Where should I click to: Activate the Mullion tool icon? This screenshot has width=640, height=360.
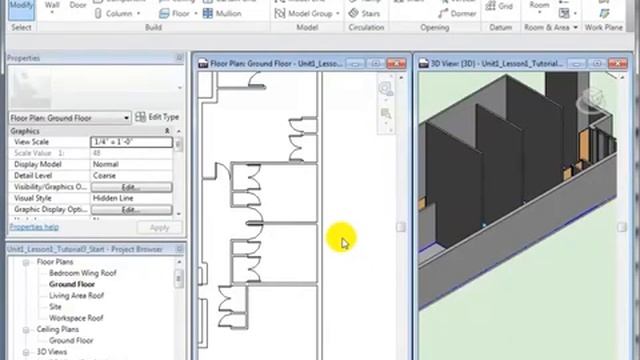pyautogui.click(x=208, y=13)
